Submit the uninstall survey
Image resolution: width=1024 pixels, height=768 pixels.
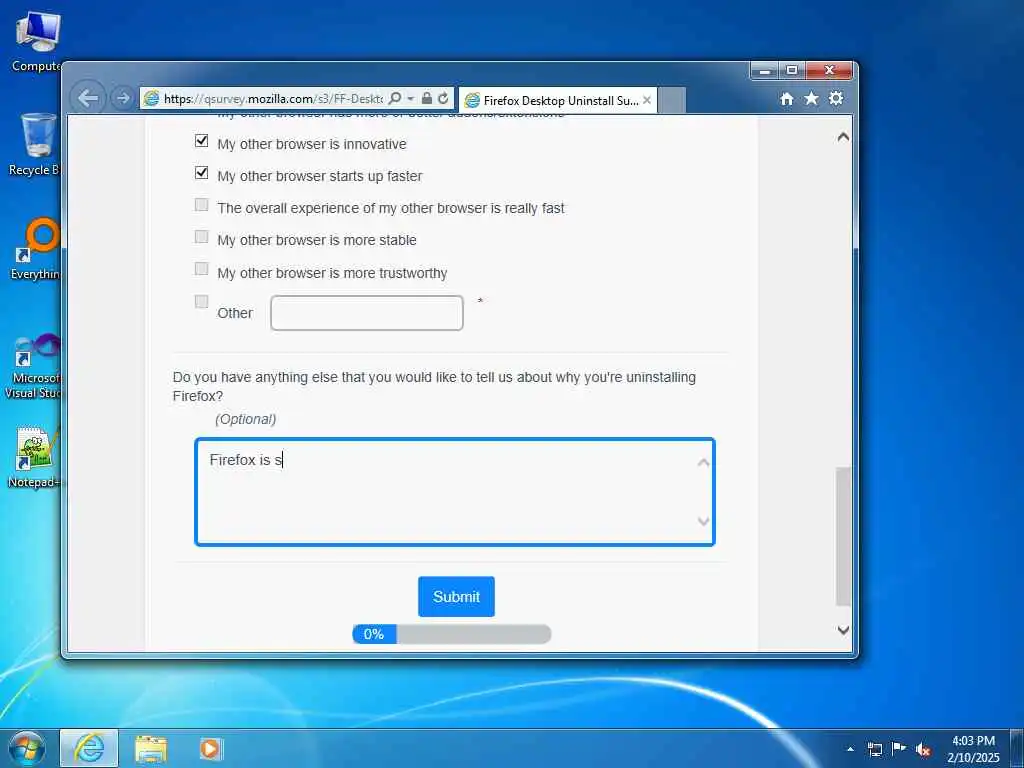coord(456,596)
